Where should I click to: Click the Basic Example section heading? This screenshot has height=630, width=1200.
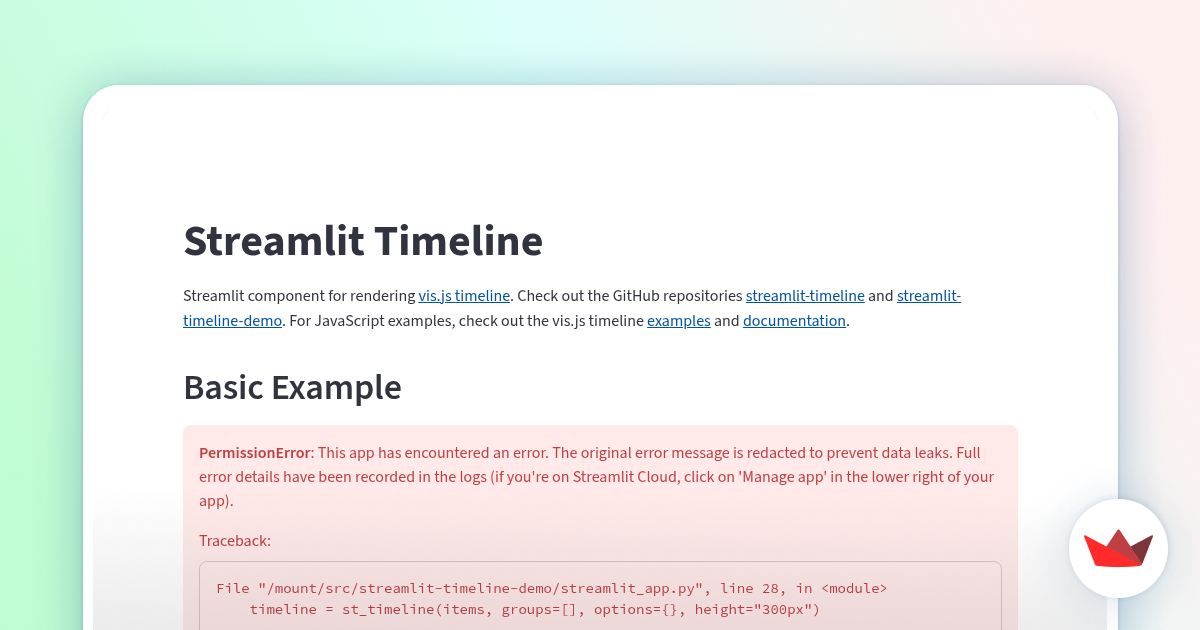(x=292, y=388)
